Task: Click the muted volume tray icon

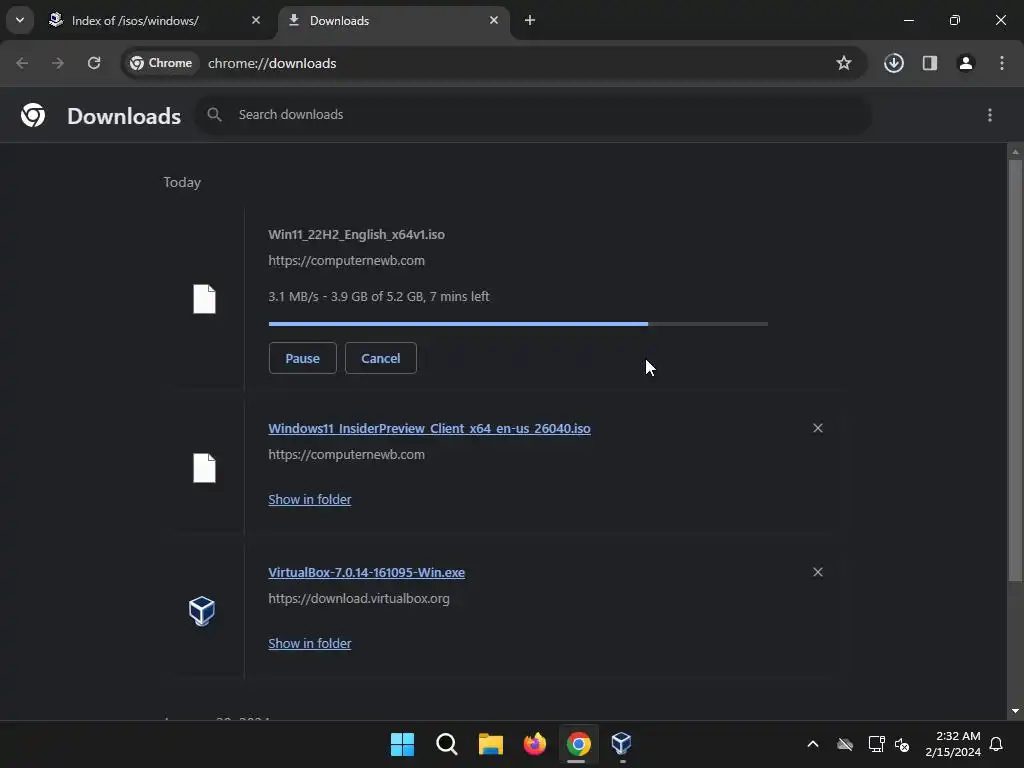Action: 903,744
